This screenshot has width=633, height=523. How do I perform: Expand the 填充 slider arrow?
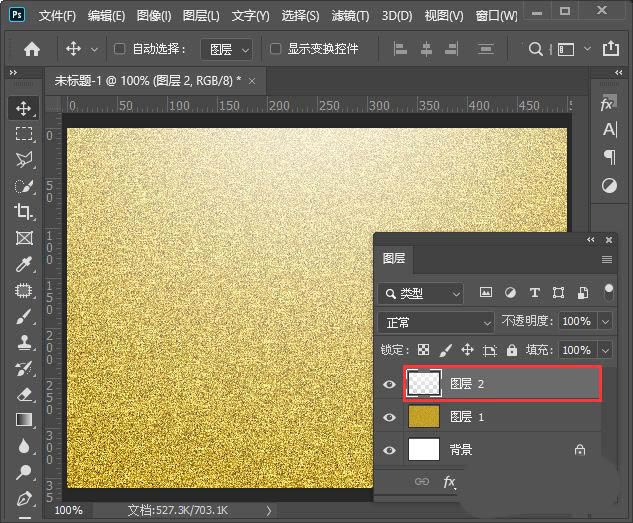click(x=605, y=350)
